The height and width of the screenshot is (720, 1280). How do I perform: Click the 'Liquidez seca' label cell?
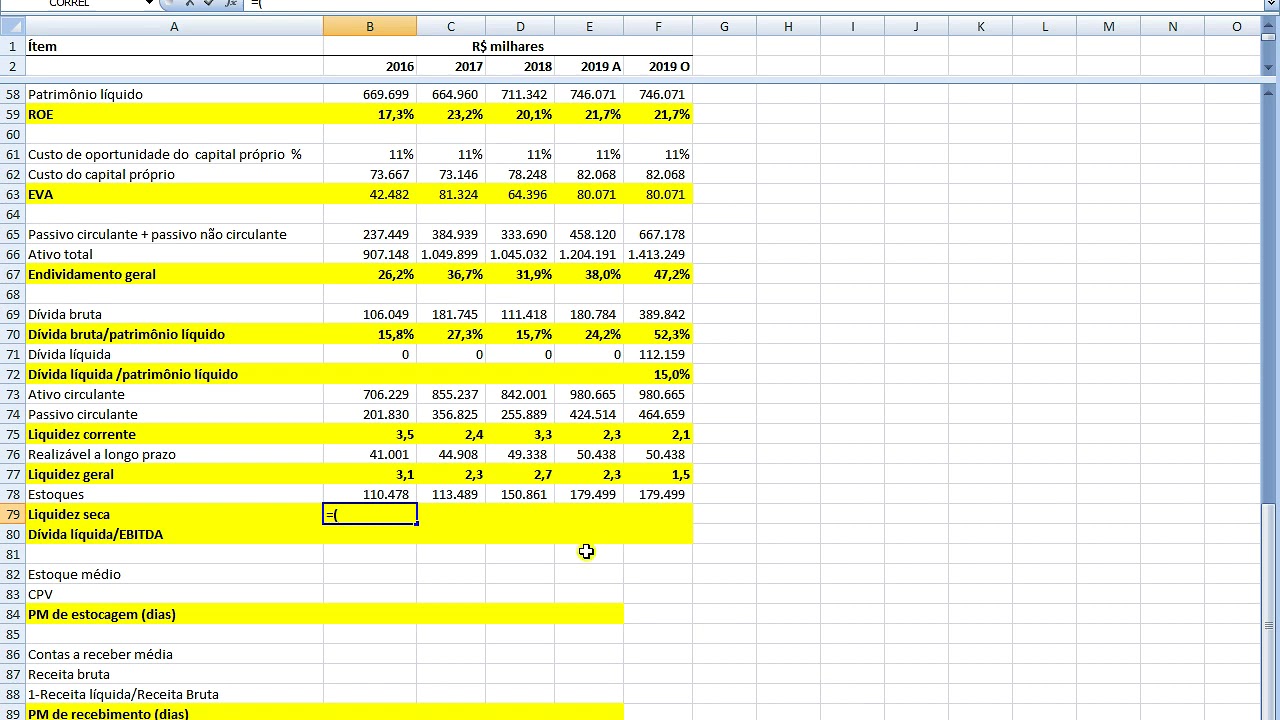[x=174, y=514]
